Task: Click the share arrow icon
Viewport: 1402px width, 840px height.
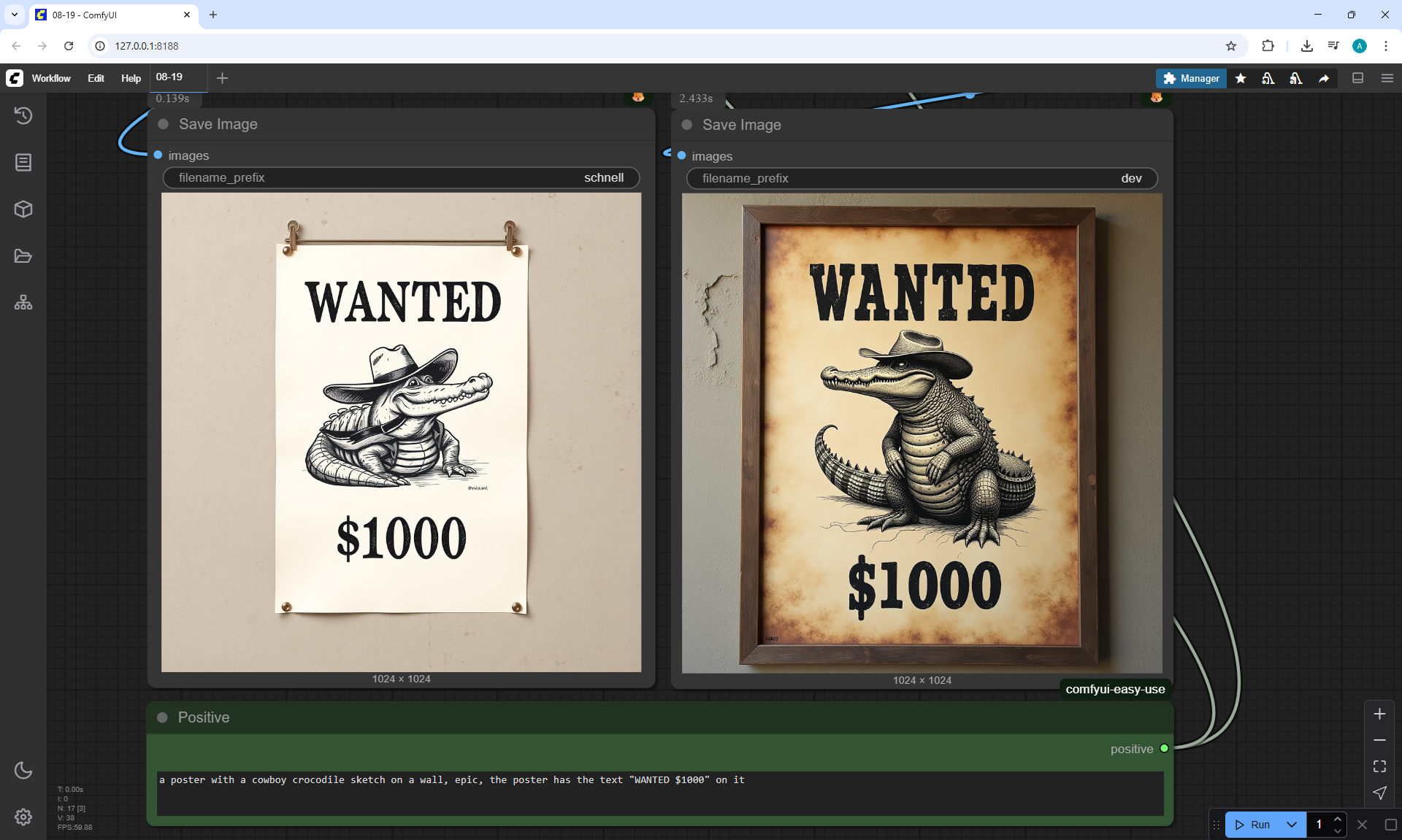Action: 1324,78
